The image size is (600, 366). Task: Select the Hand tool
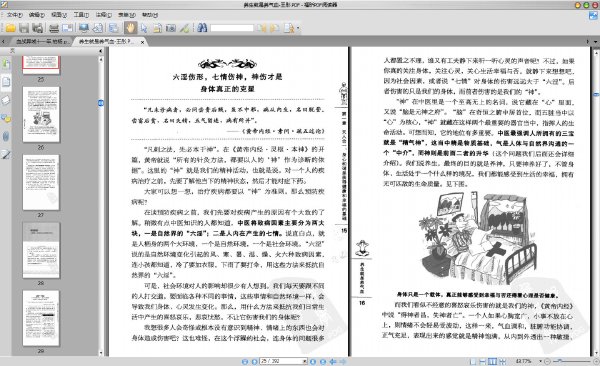(130, 28)
